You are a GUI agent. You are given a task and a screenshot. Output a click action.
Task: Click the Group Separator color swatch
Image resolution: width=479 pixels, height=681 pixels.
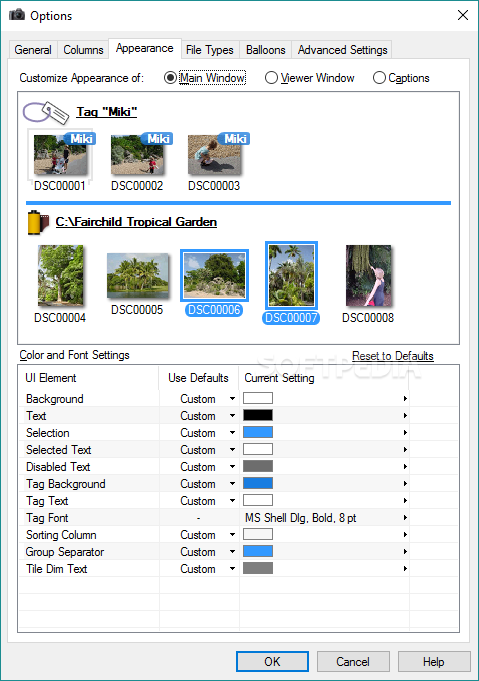tap(258, 551)
